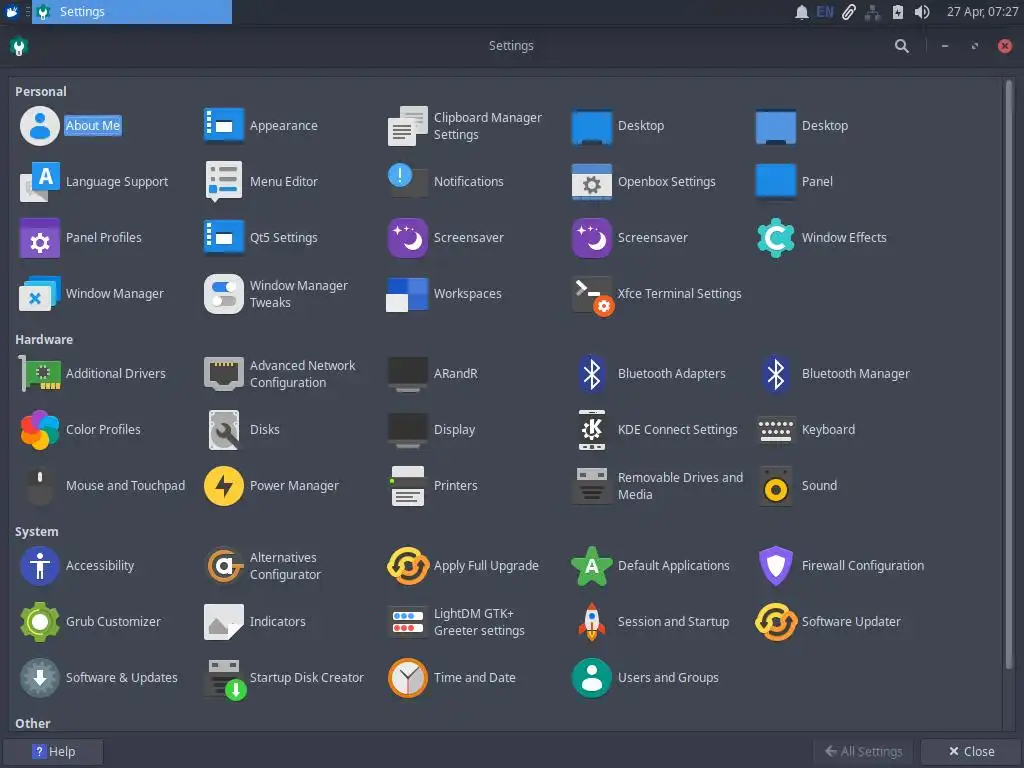Launch ARandR screen layout tool
The image size is (1024, 768).
pos(432,374)
